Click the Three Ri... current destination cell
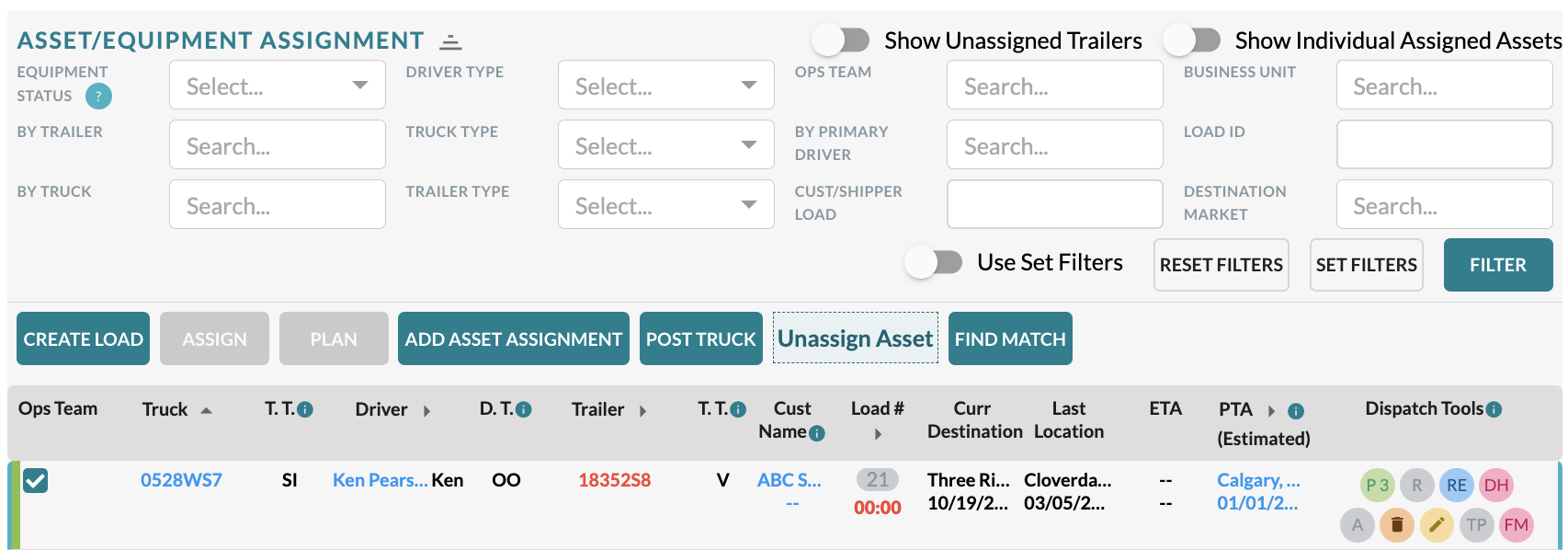This screenshot has width=1568, height=550. tap(969, 480)
